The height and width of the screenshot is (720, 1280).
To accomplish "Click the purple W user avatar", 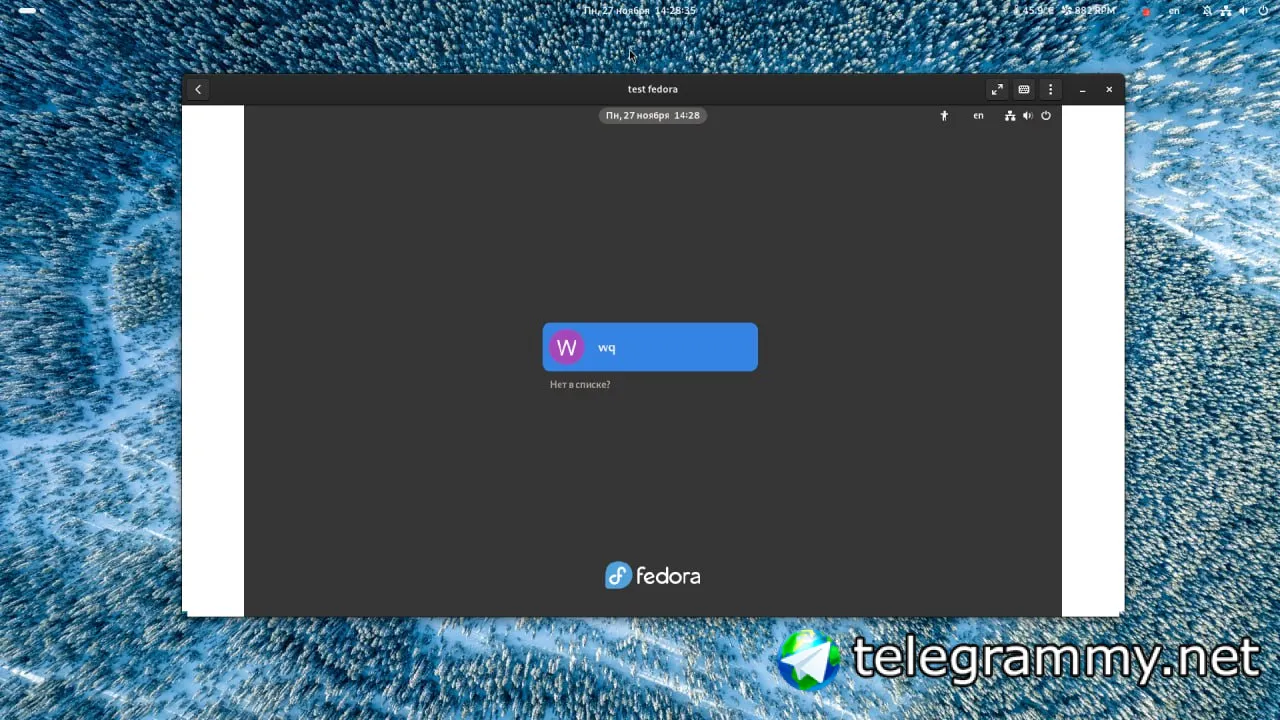I will pos(567,347).
